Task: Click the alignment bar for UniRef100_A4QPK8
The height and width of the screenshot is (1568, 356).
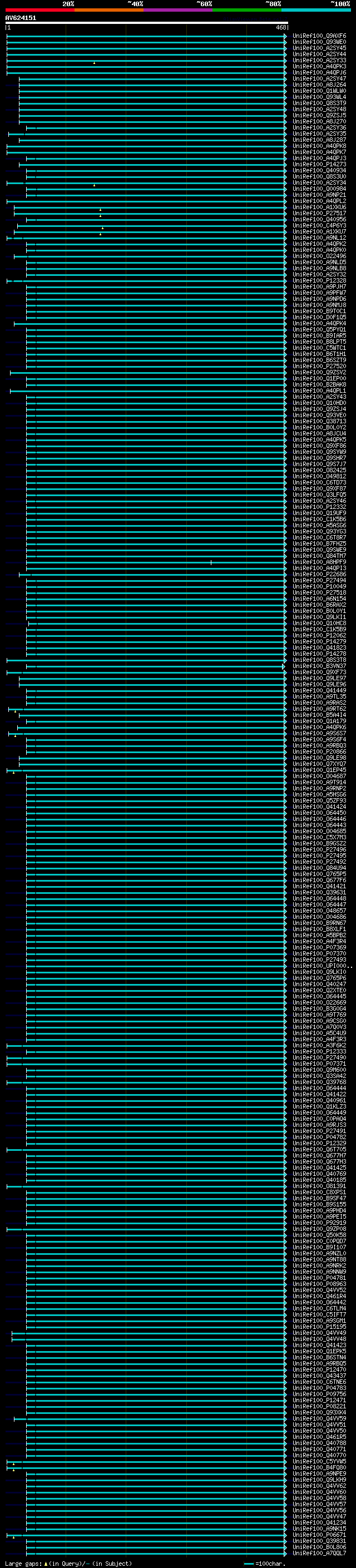Action: [146, 146]
